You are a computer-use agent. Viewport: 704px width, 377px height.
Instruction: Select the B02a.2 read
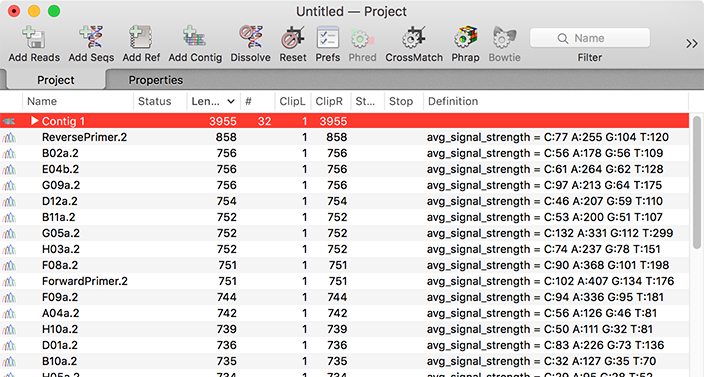click(x=344, y=153)
